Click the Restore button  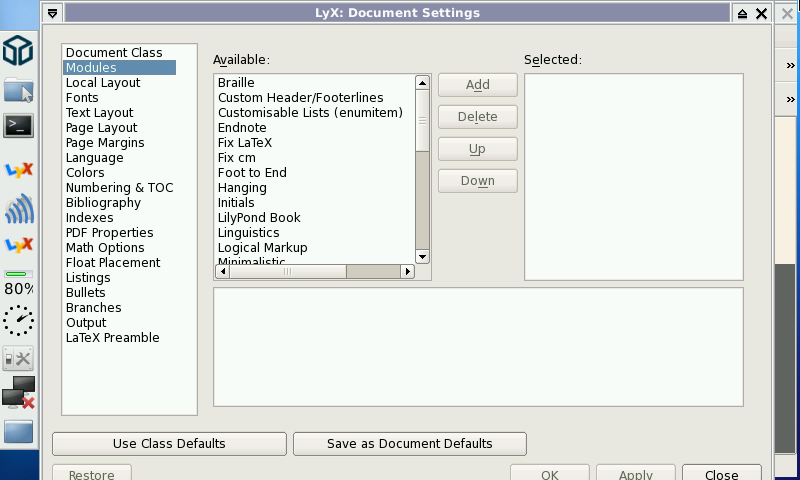(92, 474)
